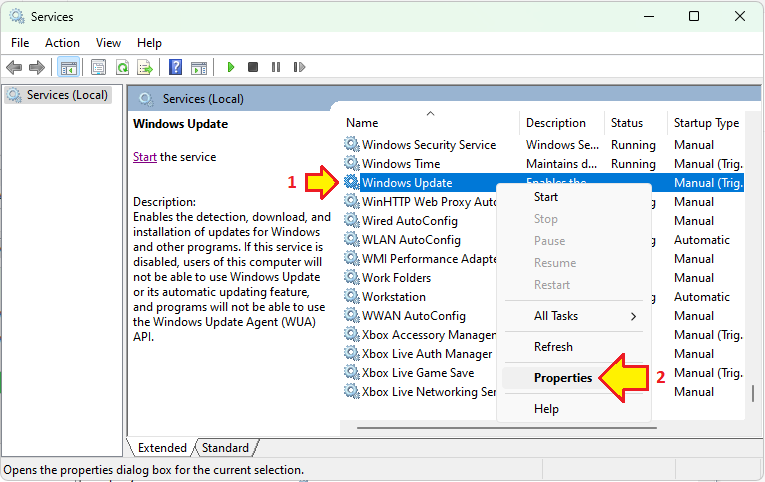The width and height of the screenshot is (765, 482).
Task: Click the toolbar Refresh icon
Action: point(122,67)
